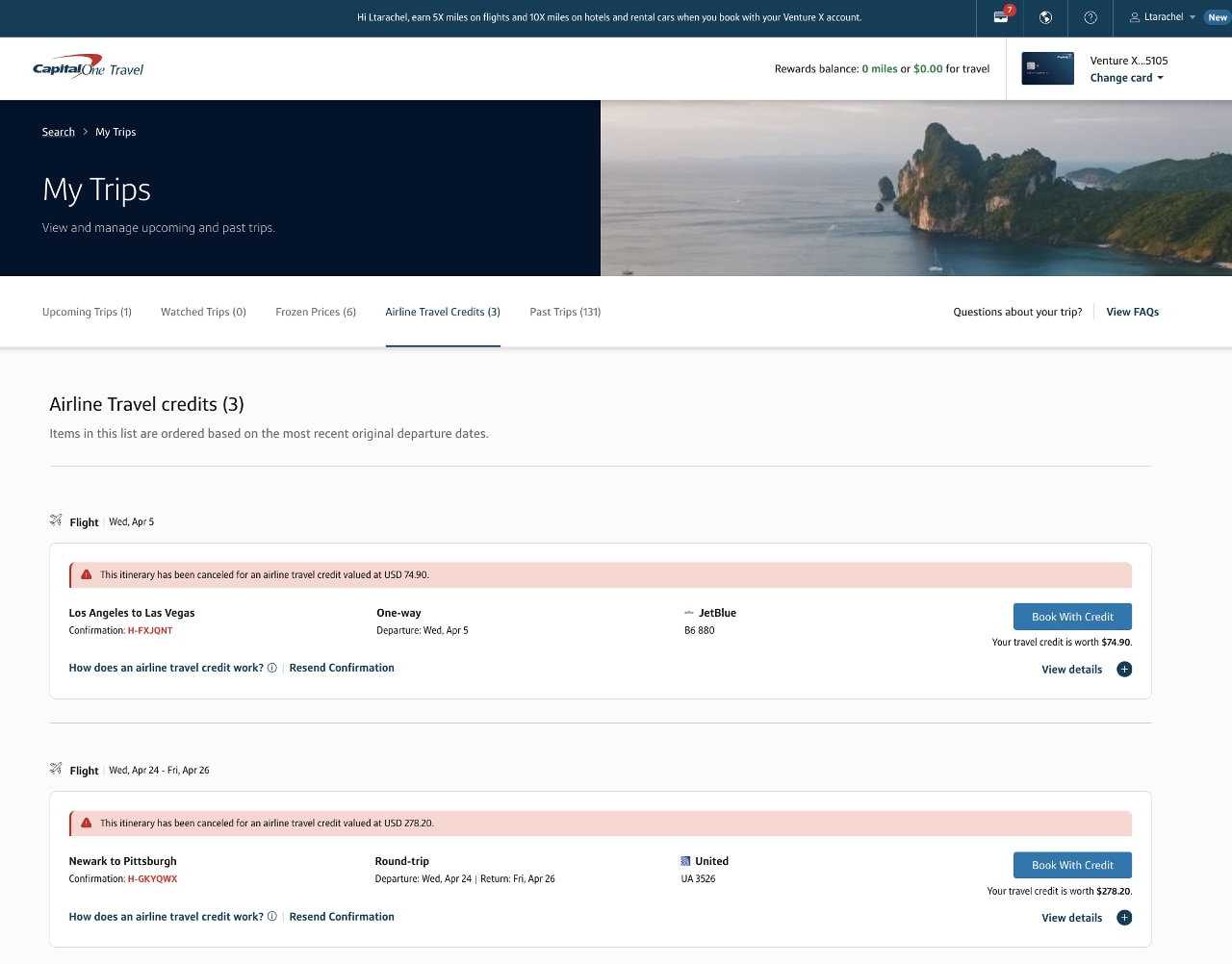Open the Change card dropdown
Viewport: 1232px width, 964px height.
(x=1126, y=78)
